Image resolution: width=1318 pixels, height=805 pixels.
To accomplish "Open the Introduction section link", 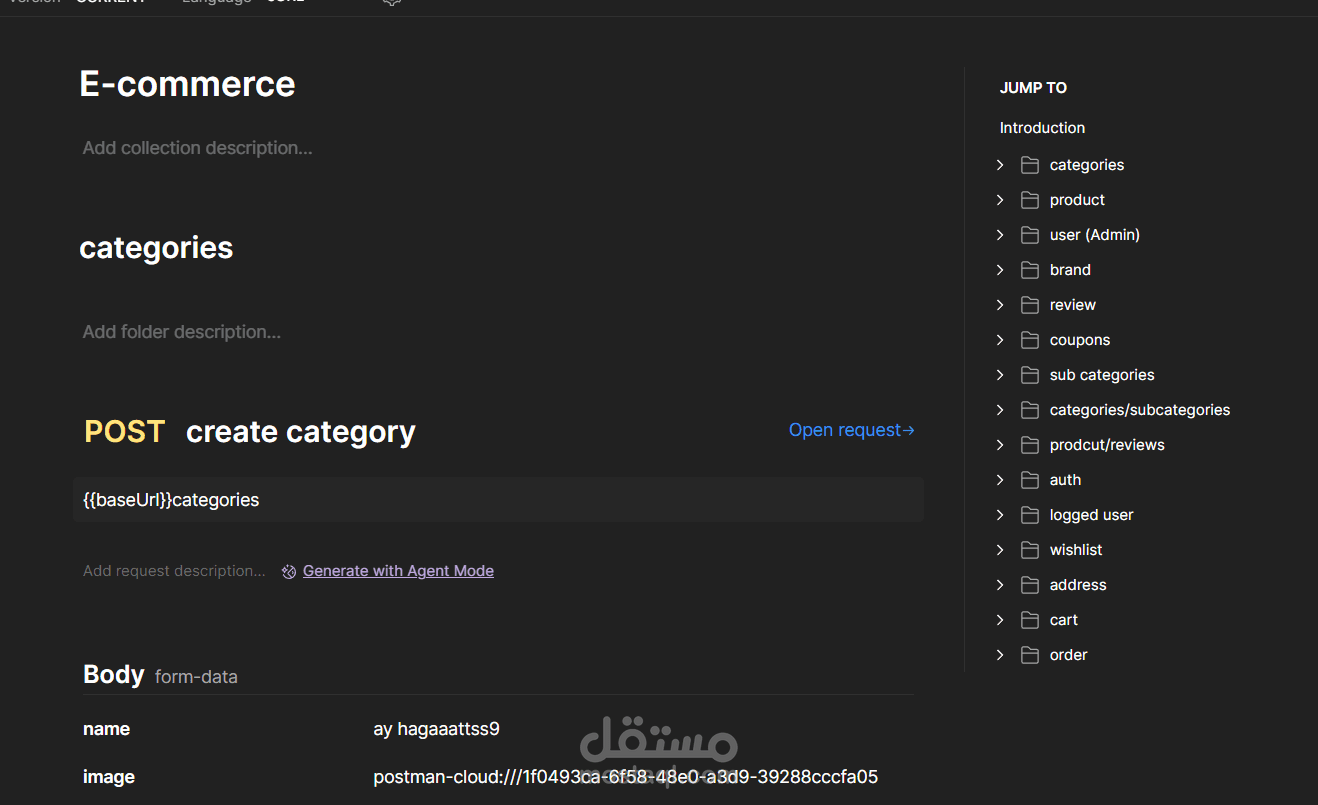I will pos(1042,128).
